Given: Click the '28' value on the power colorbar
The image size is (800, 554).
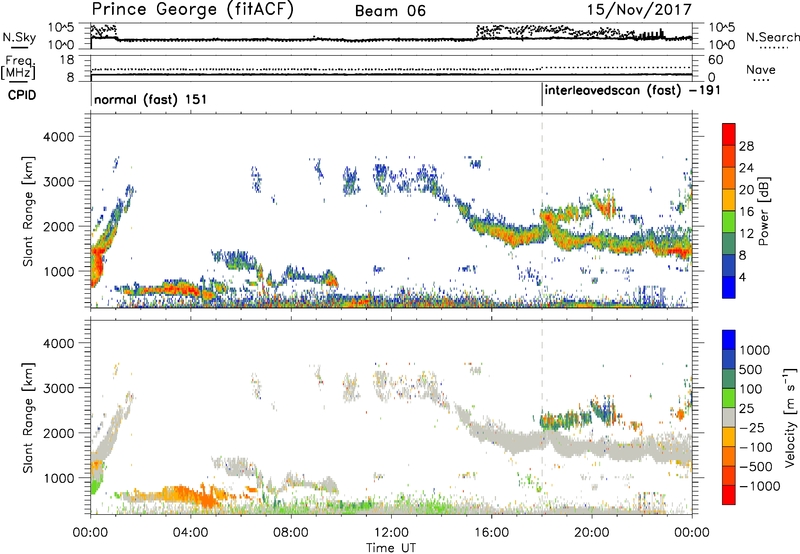Looking at the screenshot, I should tap(746, 146).
